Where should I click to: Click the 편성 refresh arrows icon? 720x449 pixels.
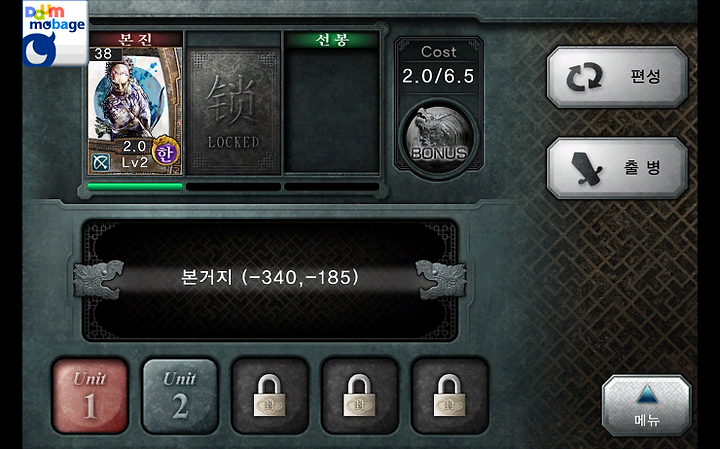click(583, 77)
